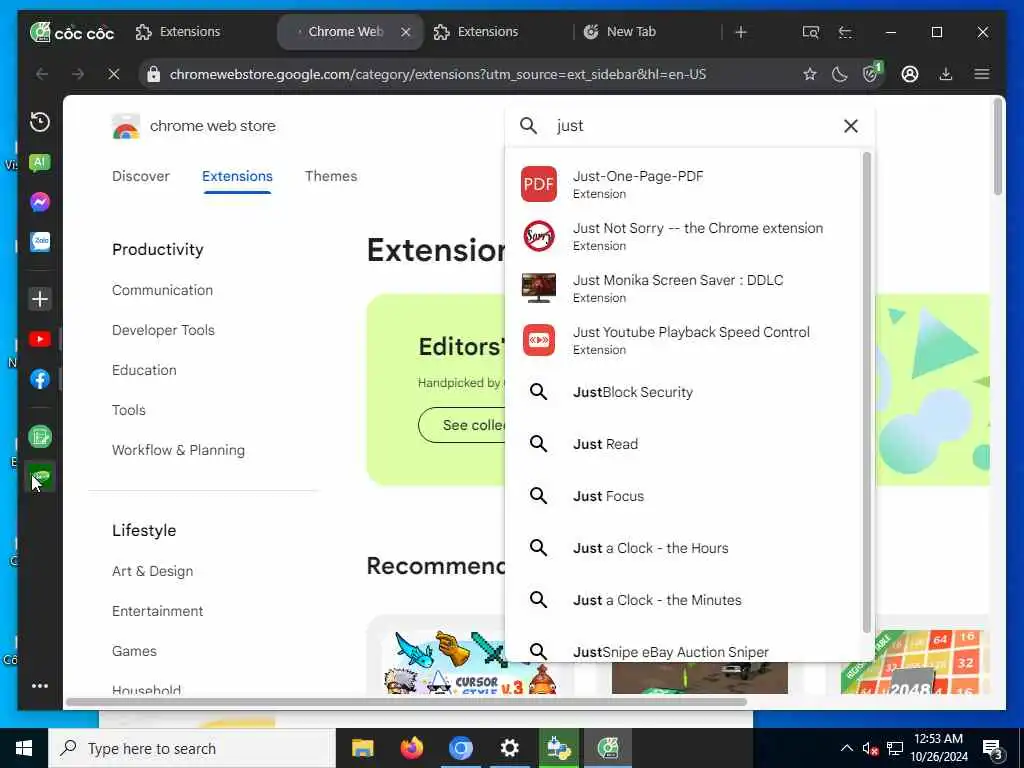Viewport: 1024px width, 768px height.
Task: Stop loading the page with X button
Action: (x=114, y=74)
